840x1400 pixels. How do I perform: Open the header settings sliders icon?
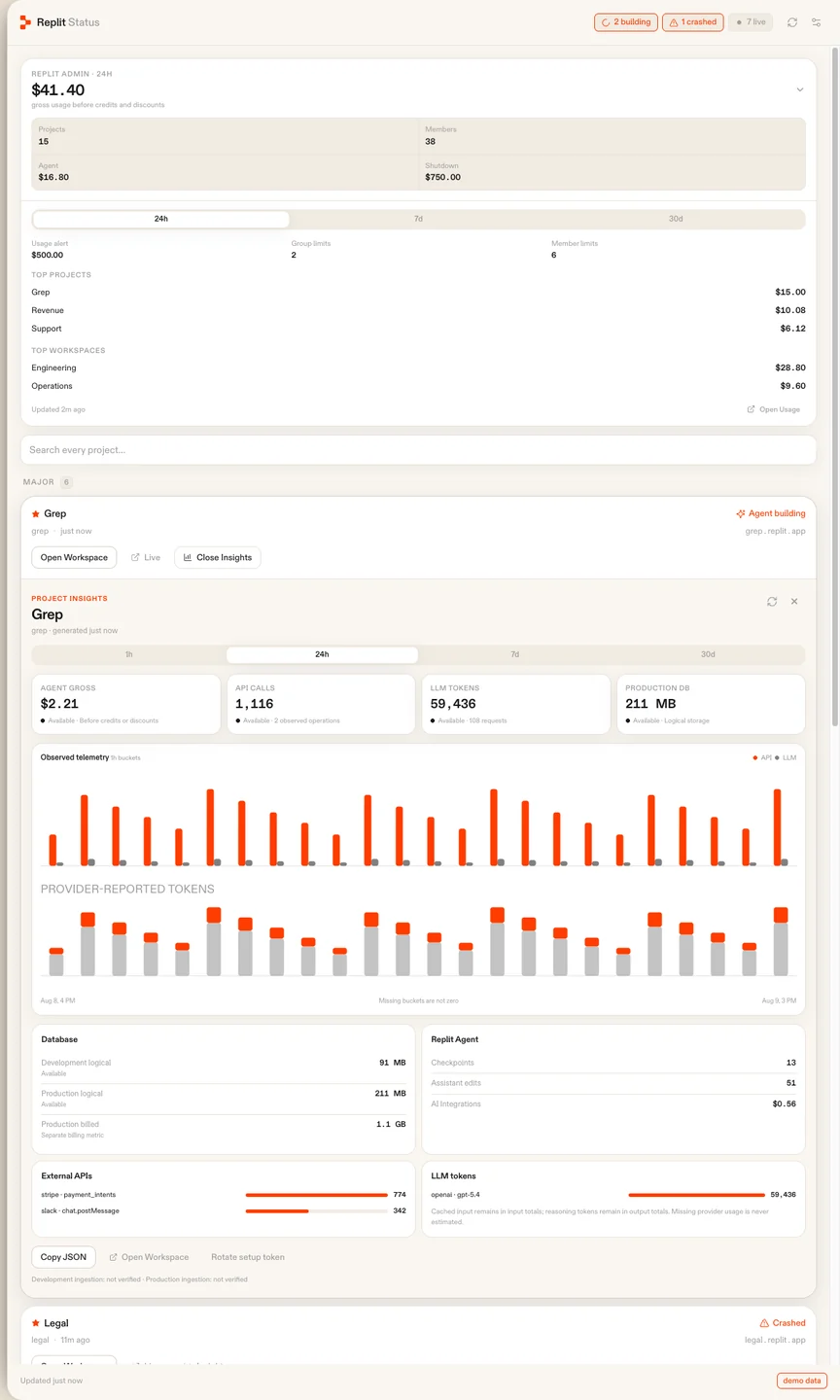817,22
